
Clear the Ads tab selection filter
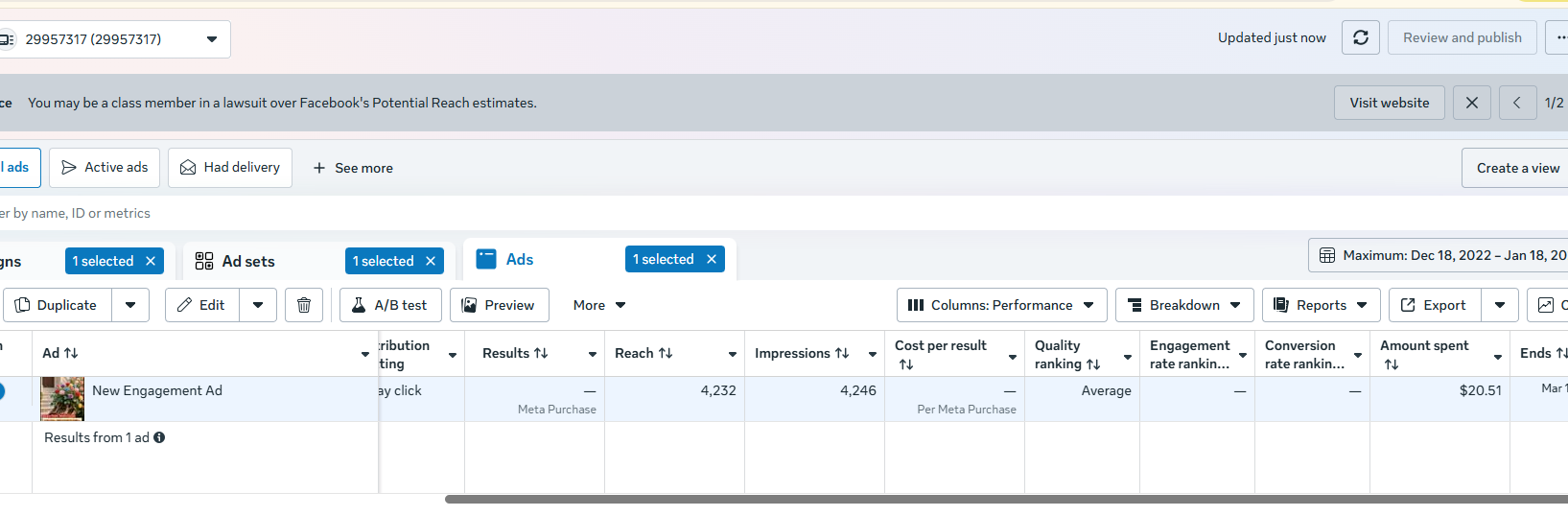712,259
